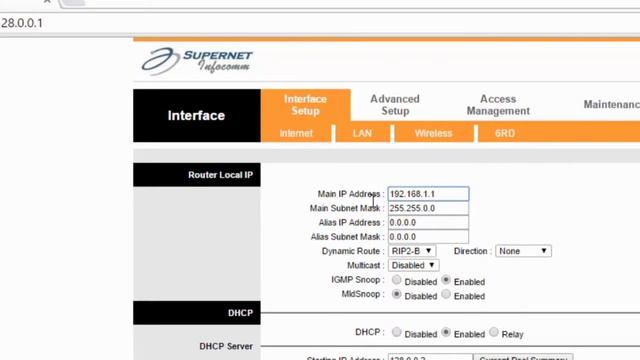640x360 pixels.
Task: Open the Advanced Setup tab
Action: tap(395, 105)
